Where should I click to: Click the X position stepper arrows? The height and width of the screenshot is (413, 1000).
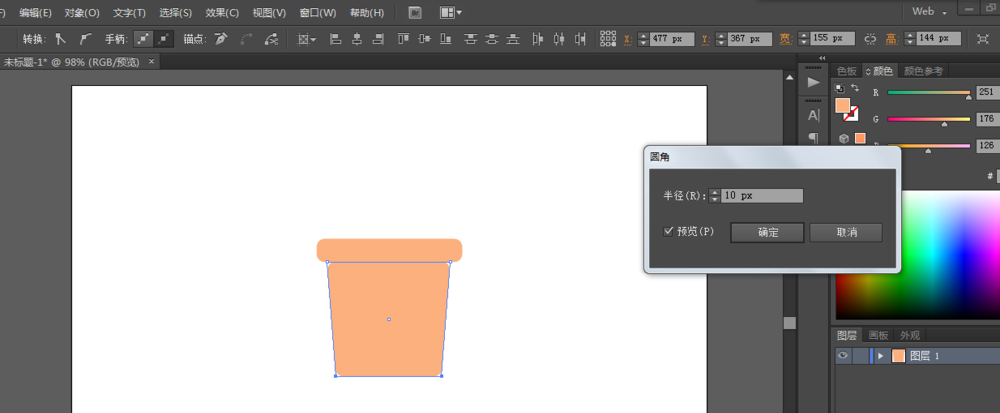(x=643, y=39)
